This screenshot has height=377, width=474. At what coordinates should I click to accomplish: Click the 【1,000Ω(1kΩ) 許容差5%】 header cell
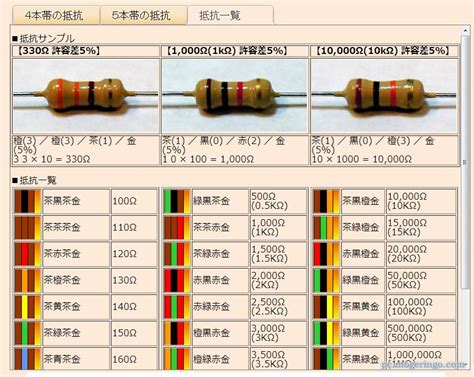click(x=234, y=51)
